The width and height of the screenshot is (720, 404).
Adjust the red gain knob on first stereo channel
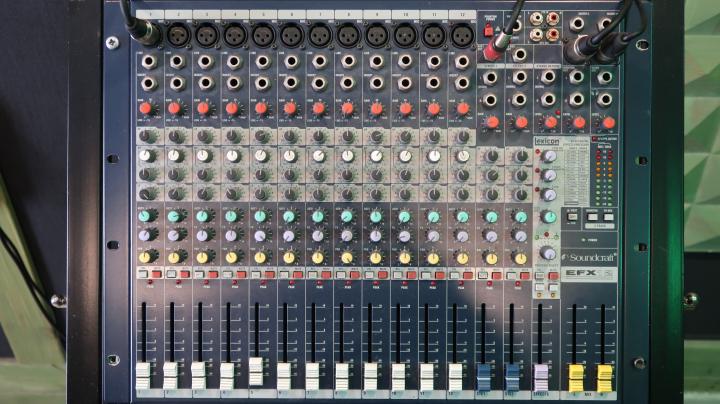(492, 122)
